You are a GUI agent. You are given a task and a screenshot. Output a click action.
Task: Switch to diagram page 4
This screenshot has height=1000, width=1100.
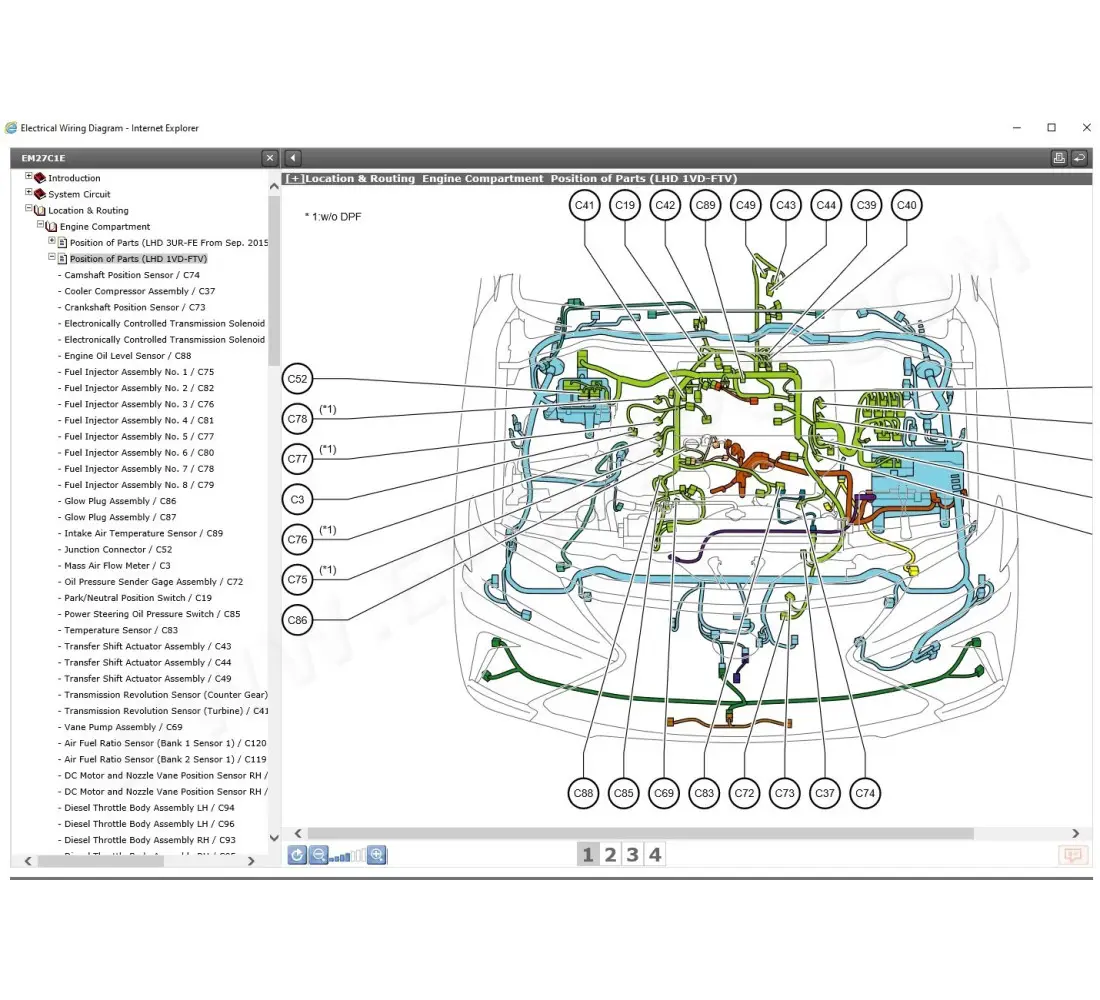click(655, 855)
